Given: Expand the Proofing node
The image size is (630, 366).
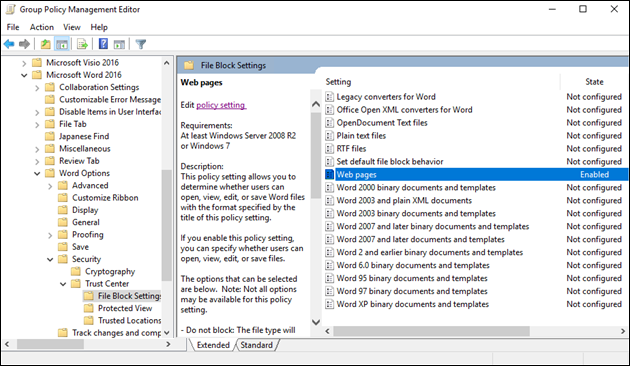Looking at the screenshot, I should click(50, 235).
